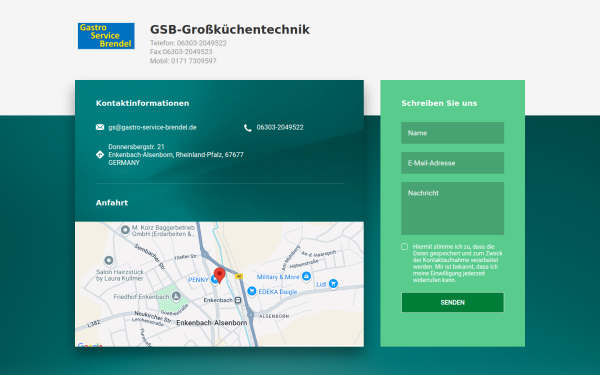Click the Am Mühlberg street label on the map
This screenshot has height=375, width=600.
pyautogui.click(x=290, y=258)
